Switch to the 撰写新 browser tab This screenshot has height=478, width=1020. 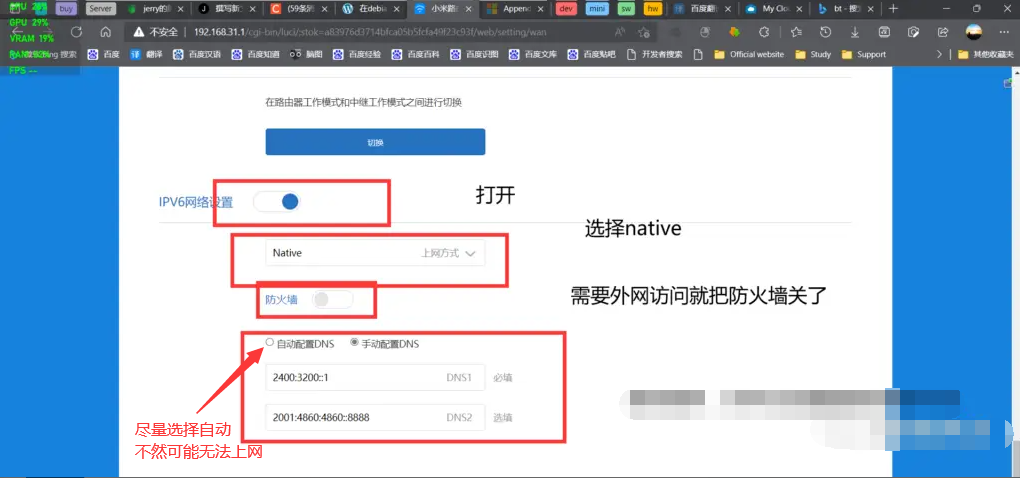pyautogui.click(x=226, y=9)
